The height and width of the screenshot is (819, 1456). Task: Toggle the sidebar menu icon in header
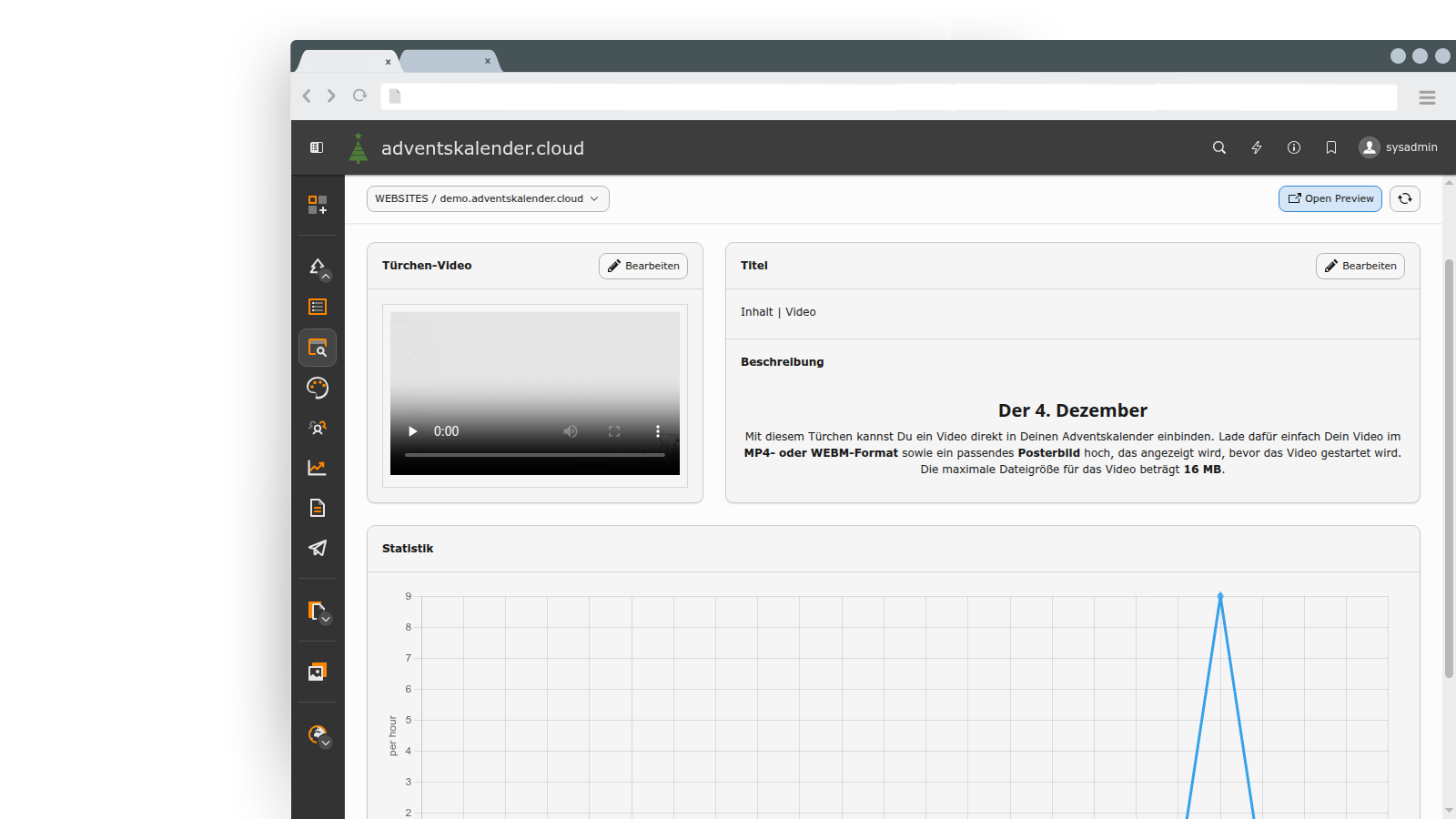pos(317,147)
